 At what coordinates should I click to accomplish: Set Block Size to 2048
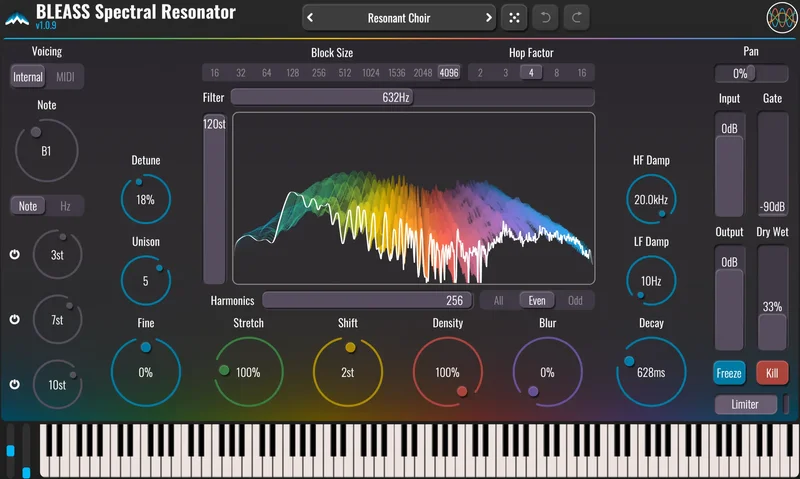[423, 73]
